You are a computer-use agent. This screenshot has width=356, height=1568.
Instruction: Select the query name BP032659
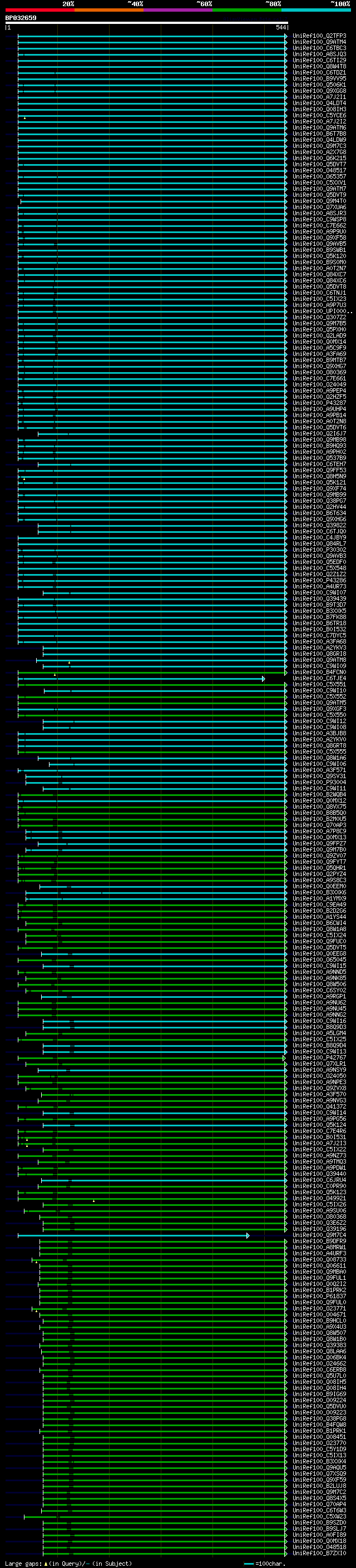pos(21,18)
